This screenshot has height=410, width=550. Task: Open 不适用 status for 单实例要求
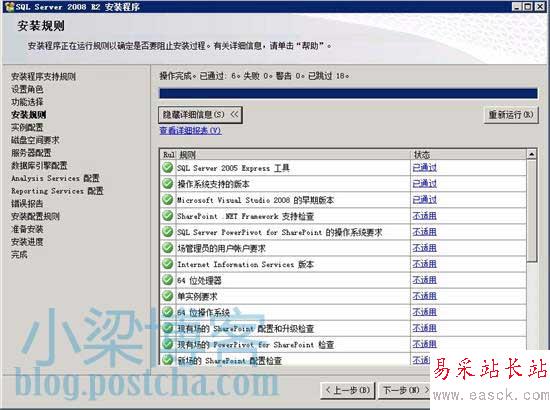point(425,296)
